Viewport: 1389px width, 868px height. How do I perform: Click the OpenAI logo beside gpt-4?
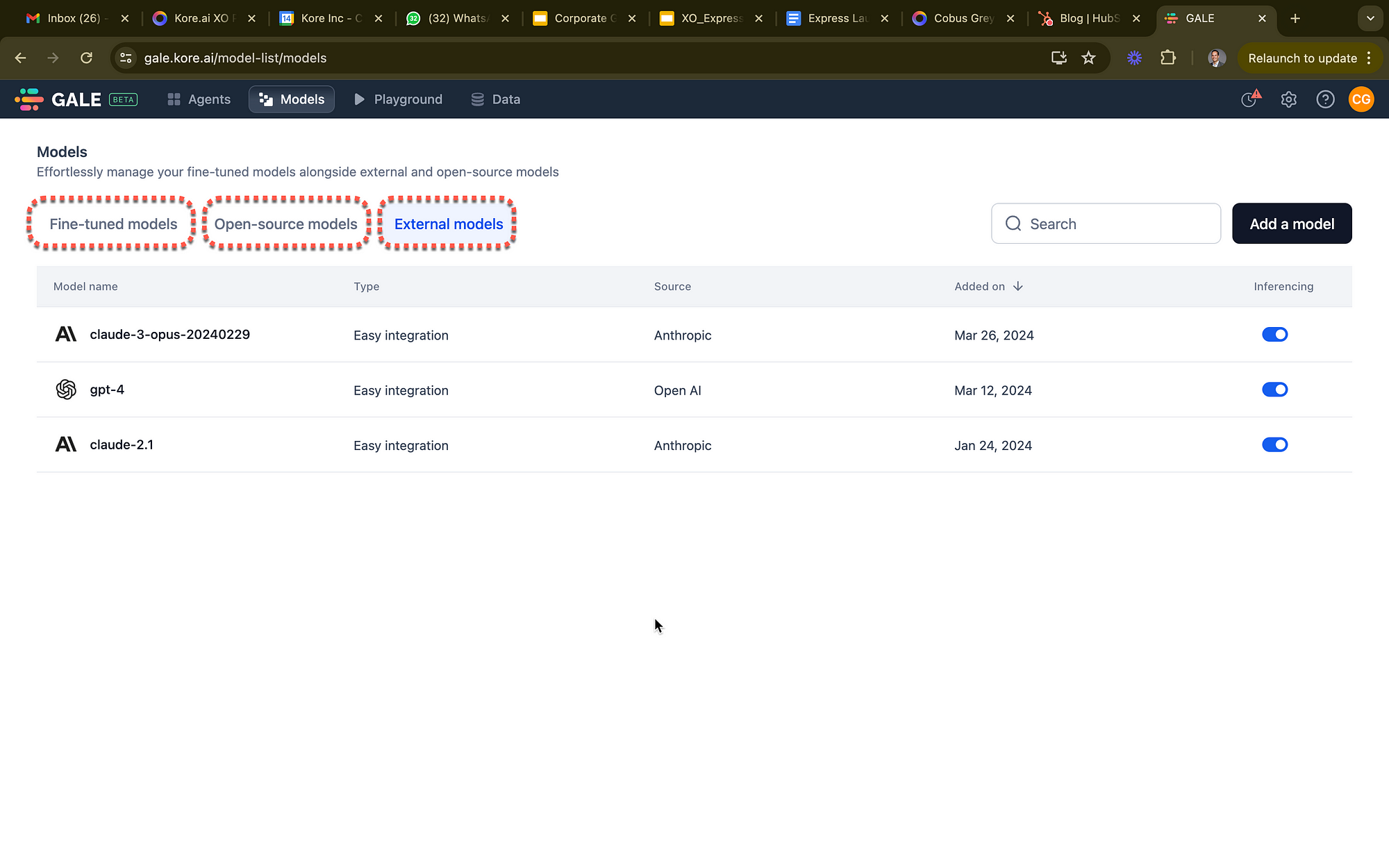pos(66,390)
